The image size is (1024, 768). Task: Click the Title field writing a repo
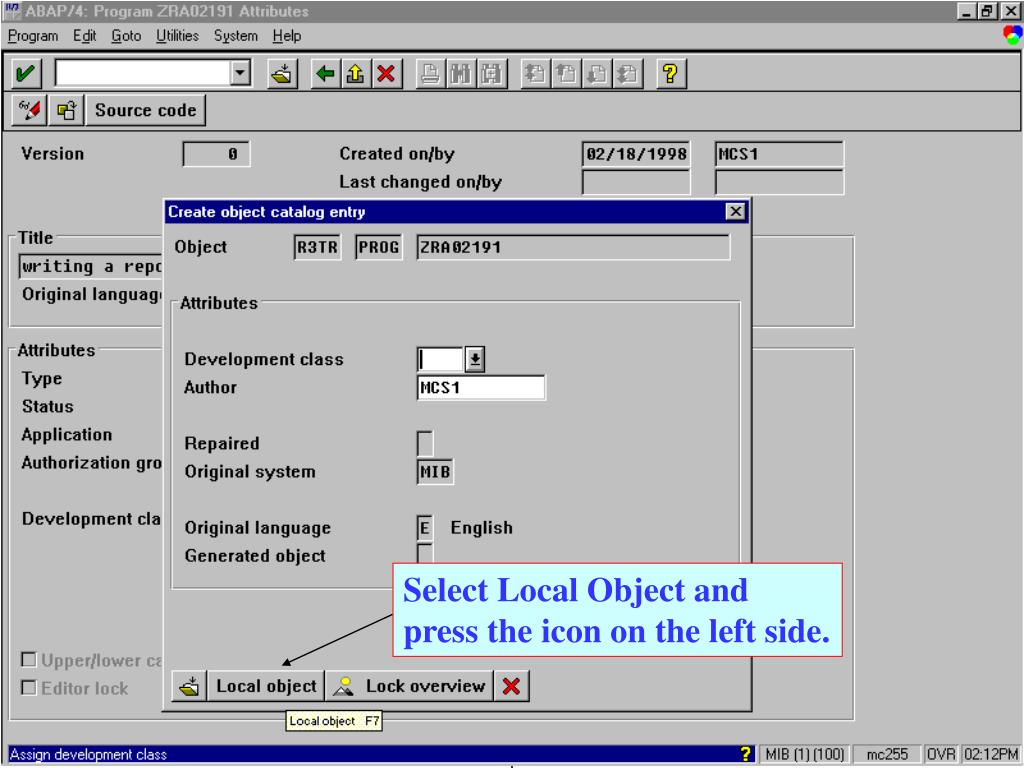[90, 266]
